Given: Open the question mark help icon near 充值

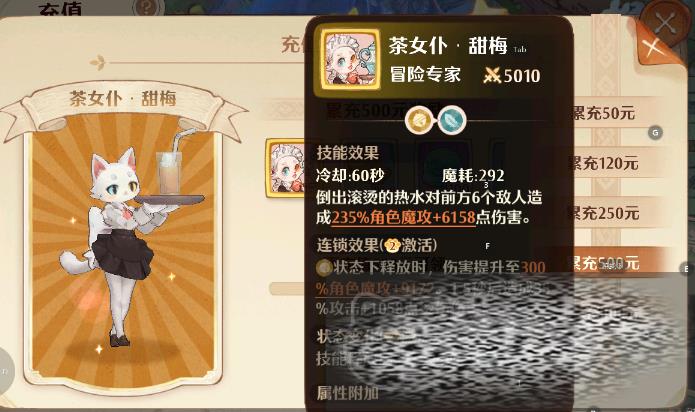Looking at the screenshot, I should click(x=147, y=7).
